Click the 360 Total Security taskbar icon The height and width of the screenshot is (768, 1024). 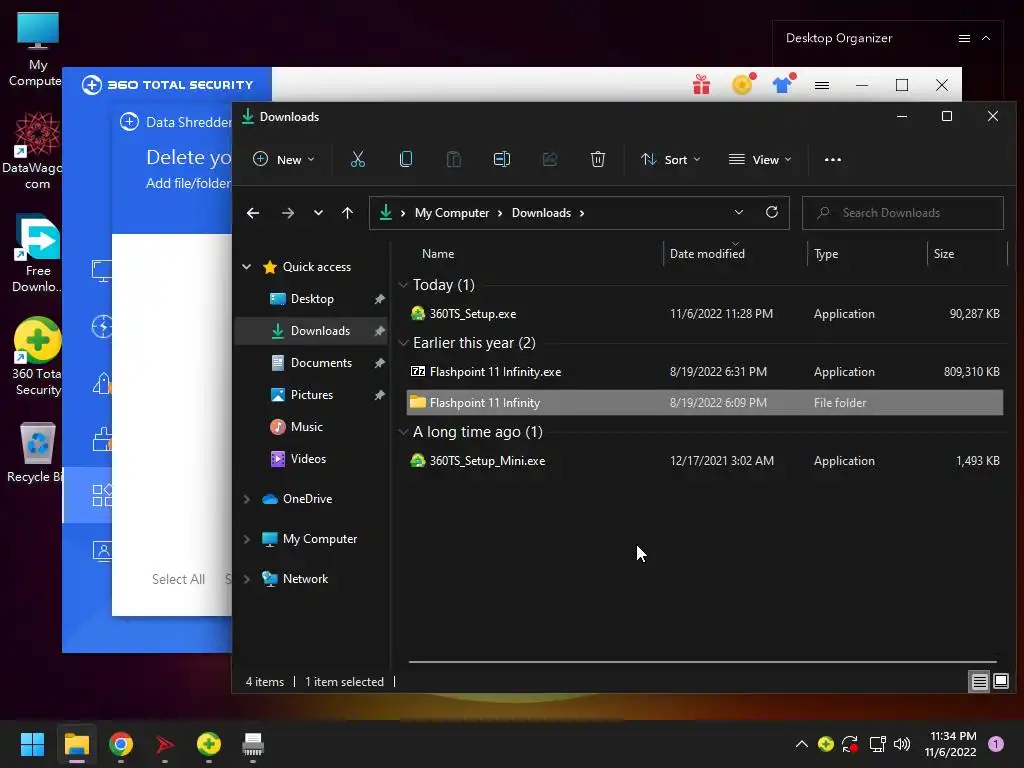tap(208, 744)
